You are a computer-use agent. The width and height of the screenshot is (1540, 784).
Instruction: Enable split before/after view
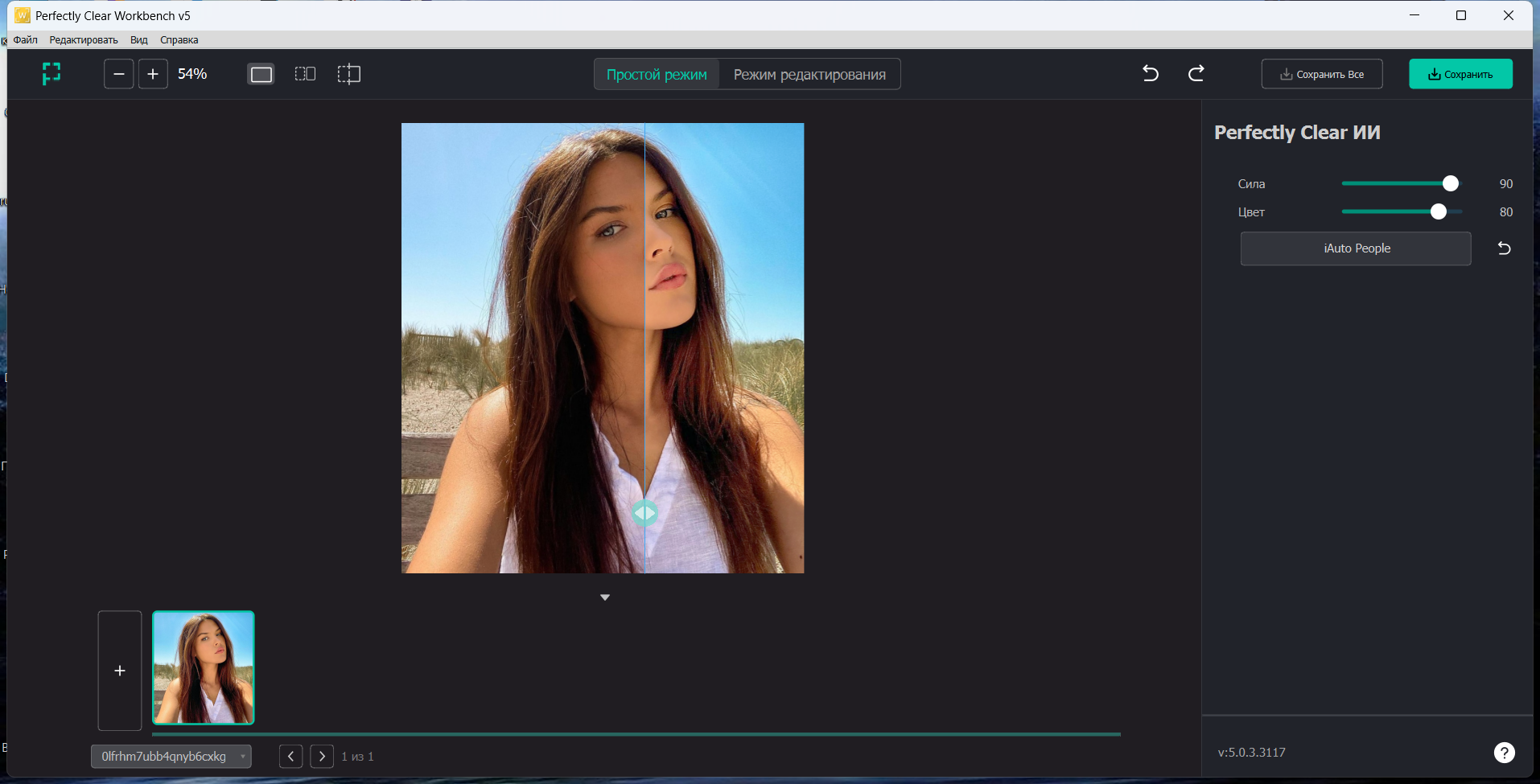tap(348, 74)
